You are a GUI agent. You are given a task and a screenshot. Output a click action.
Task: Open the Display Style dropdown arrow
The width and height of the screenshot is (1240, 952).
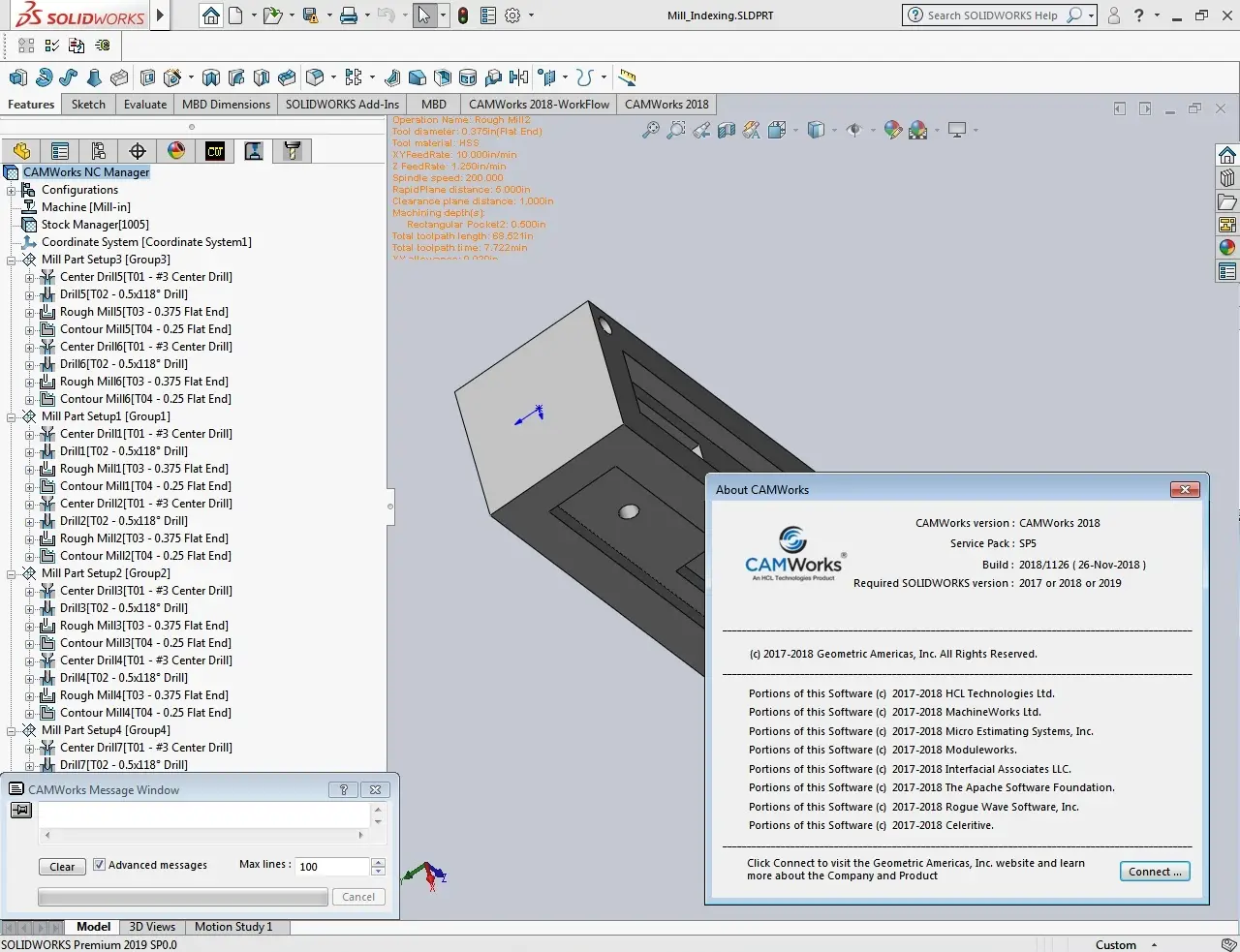point(835,130)
